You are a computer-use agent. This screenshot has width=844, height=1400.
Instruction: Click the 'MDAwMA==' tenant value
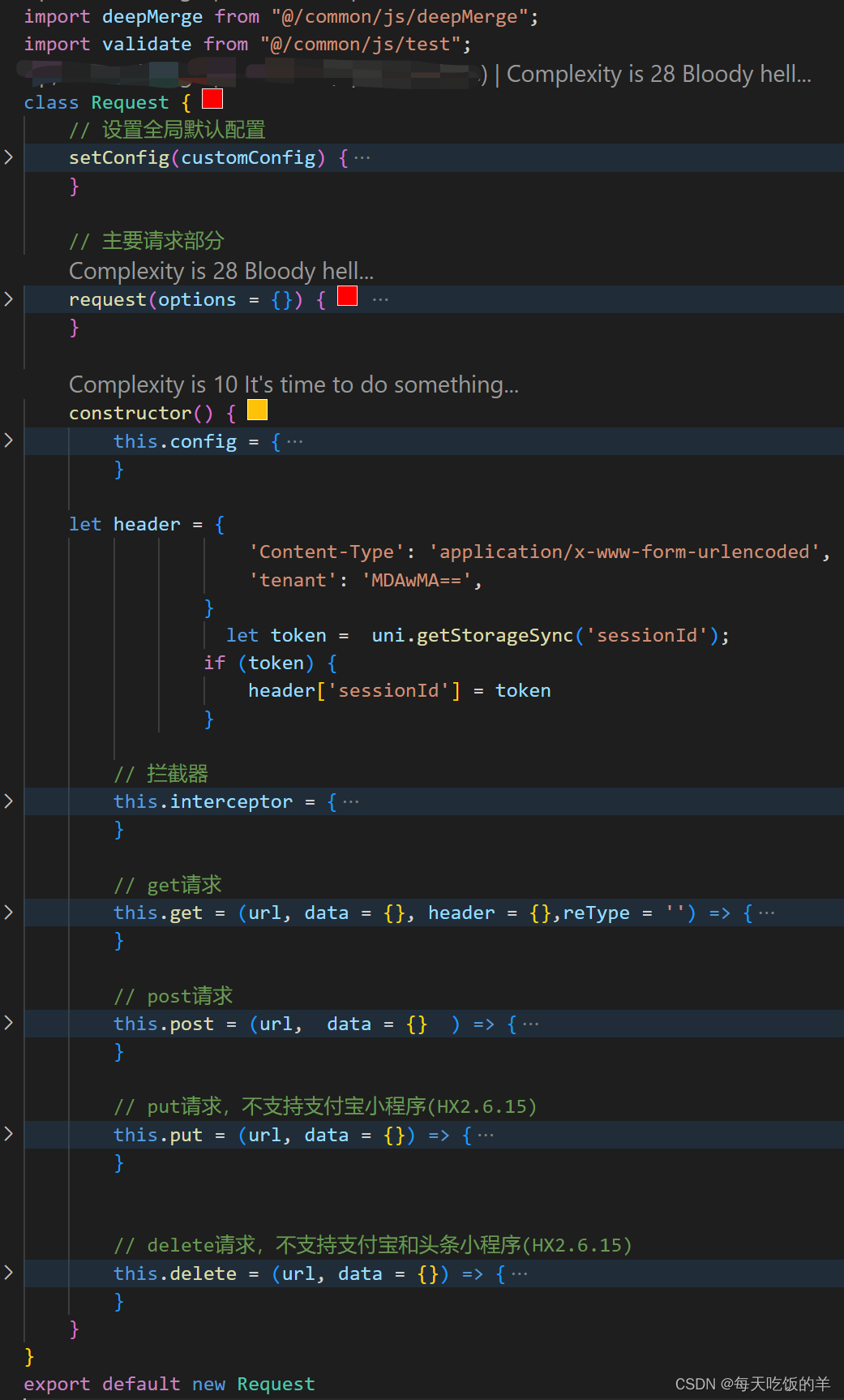pyautogui.click(x=417, y=580)
